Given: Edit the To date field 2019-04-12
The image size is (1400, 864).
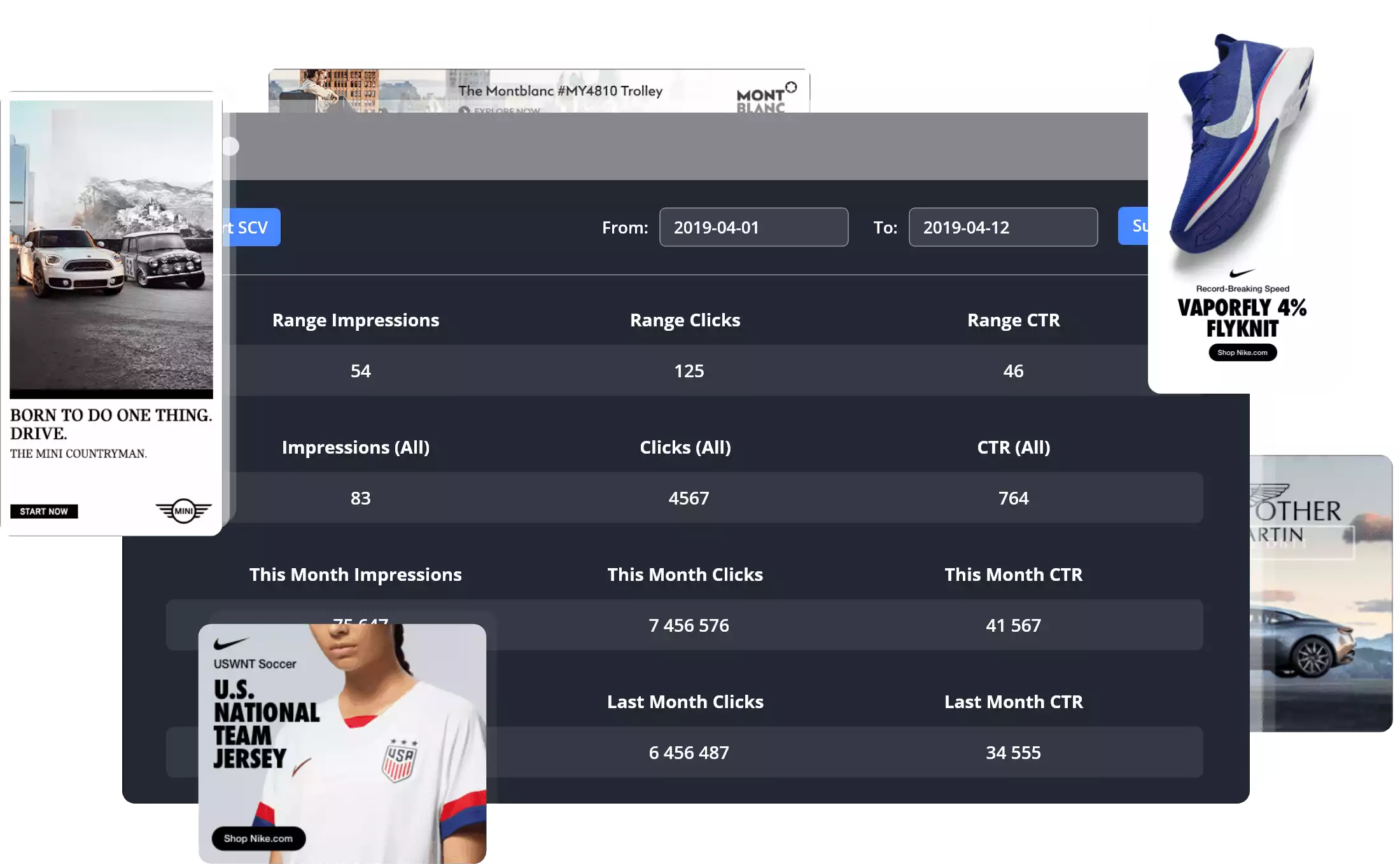Looking at the screenshot, I should click(1003, 227).
